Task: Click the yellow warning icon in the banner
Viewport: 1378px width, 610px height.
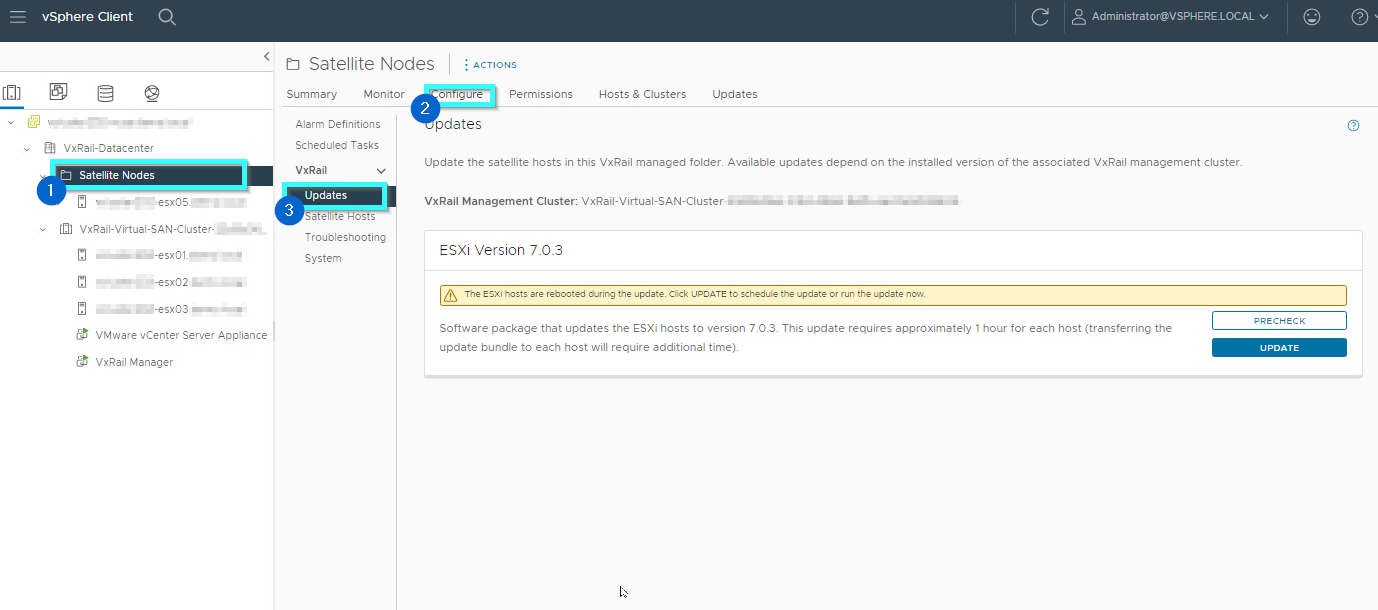Action: [449, 295]
